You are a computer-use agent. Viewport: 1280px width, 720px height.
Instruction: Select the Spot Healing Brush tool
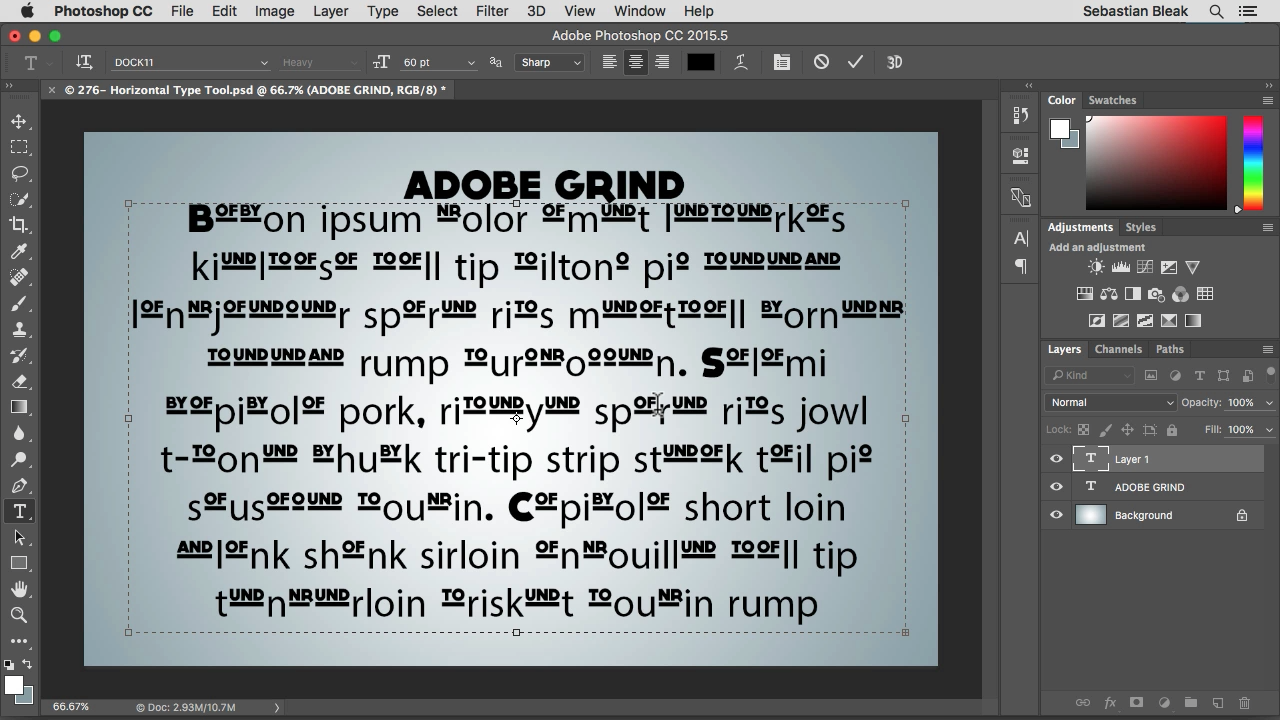point(19,277)
